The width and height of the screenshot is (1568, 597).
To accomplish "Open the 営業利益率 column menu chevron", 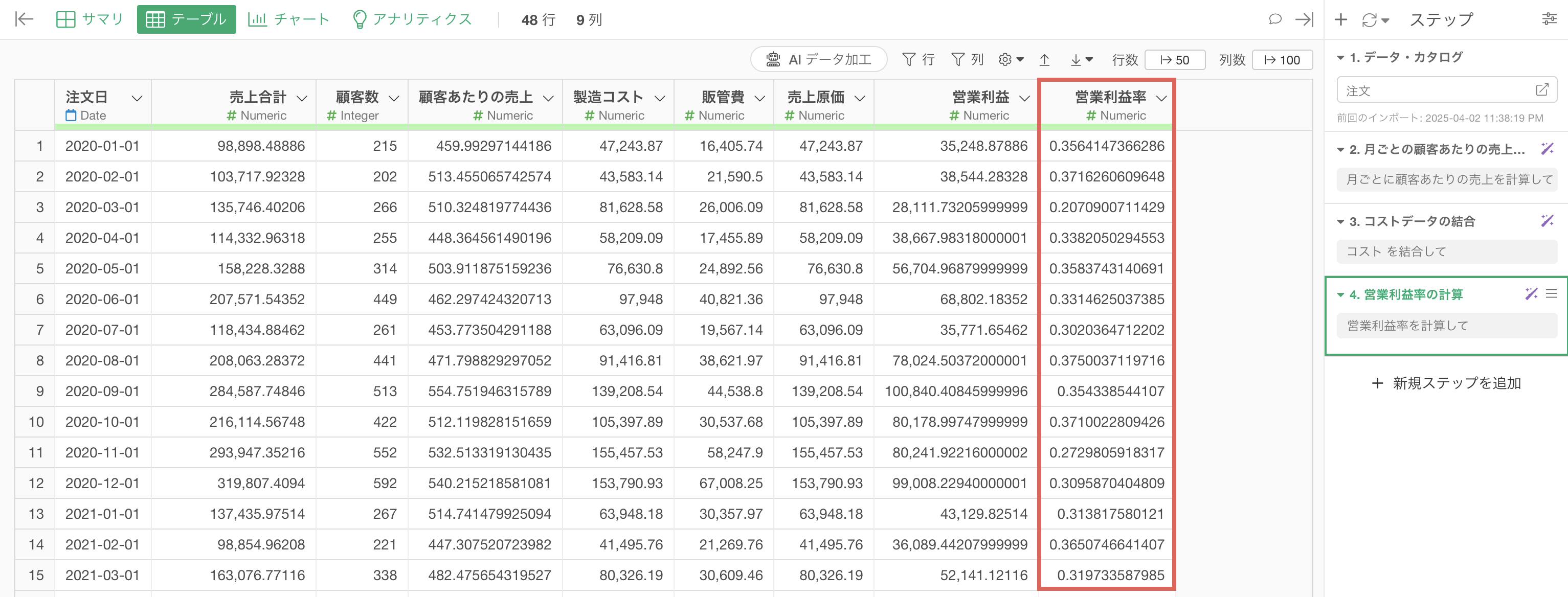I will pos(1161,98).
